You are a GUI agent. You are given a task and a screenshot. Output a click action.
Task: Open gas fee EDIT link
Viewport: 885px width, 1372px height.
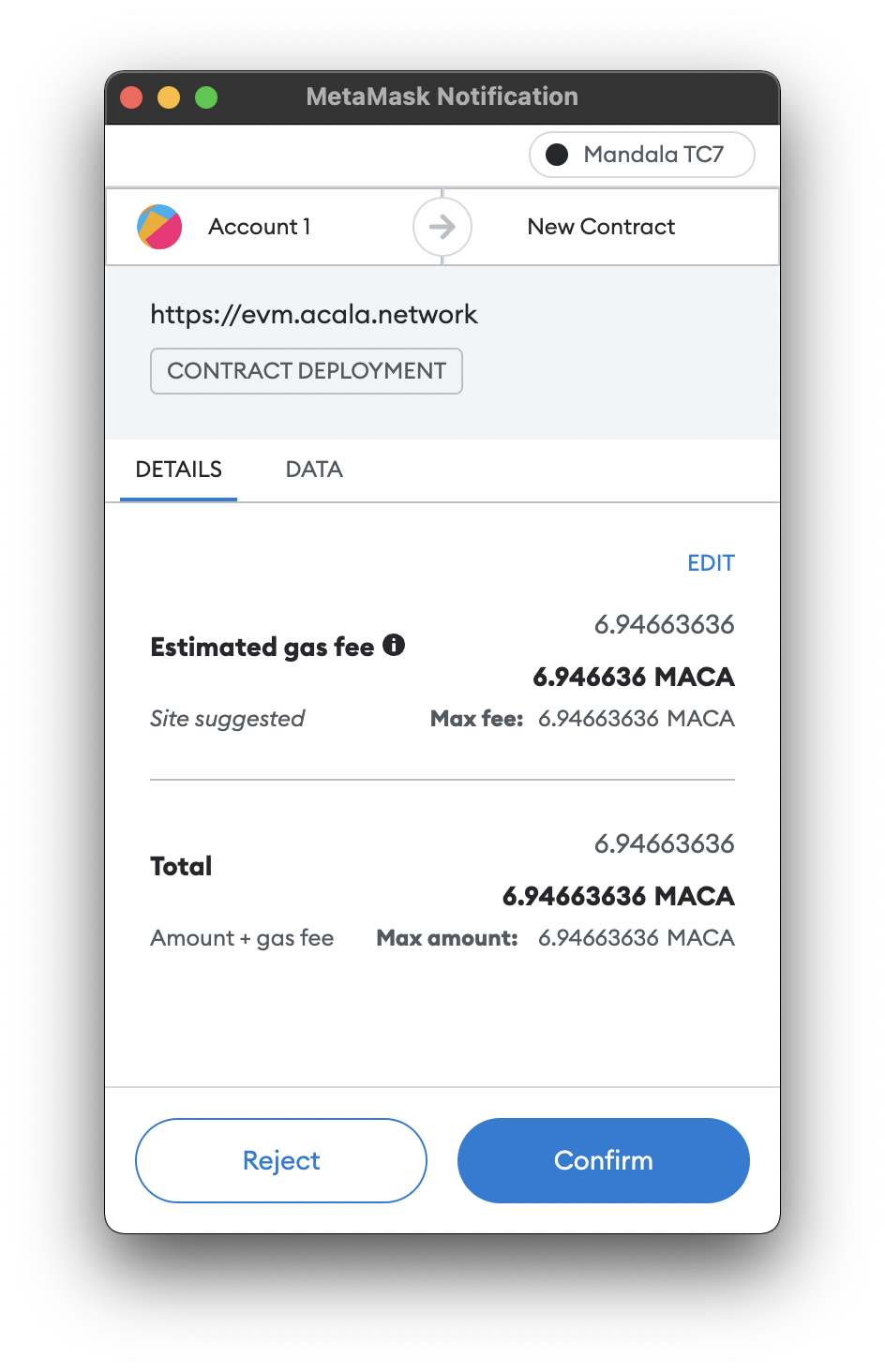[x=711, y=563]
